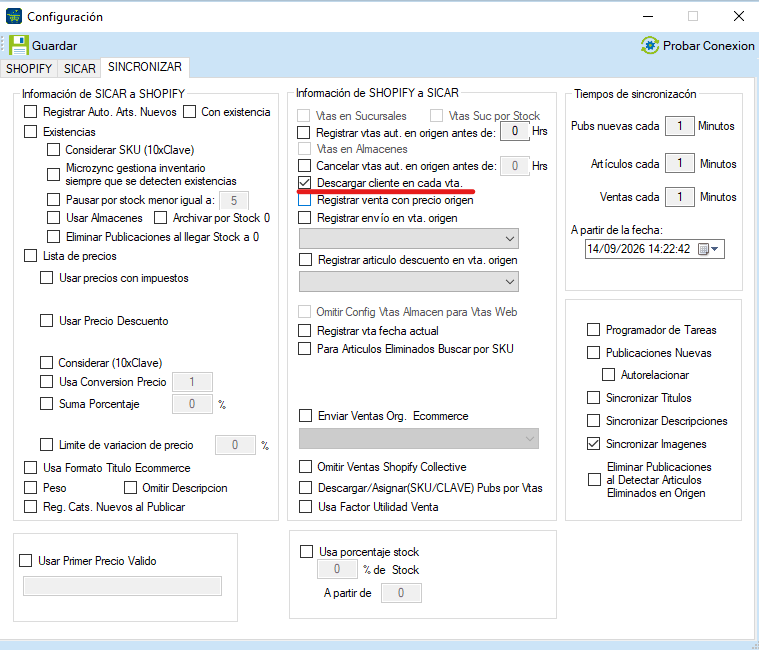Open the calendar icon in the date field
759x650 pixels.
coord(703,249)
